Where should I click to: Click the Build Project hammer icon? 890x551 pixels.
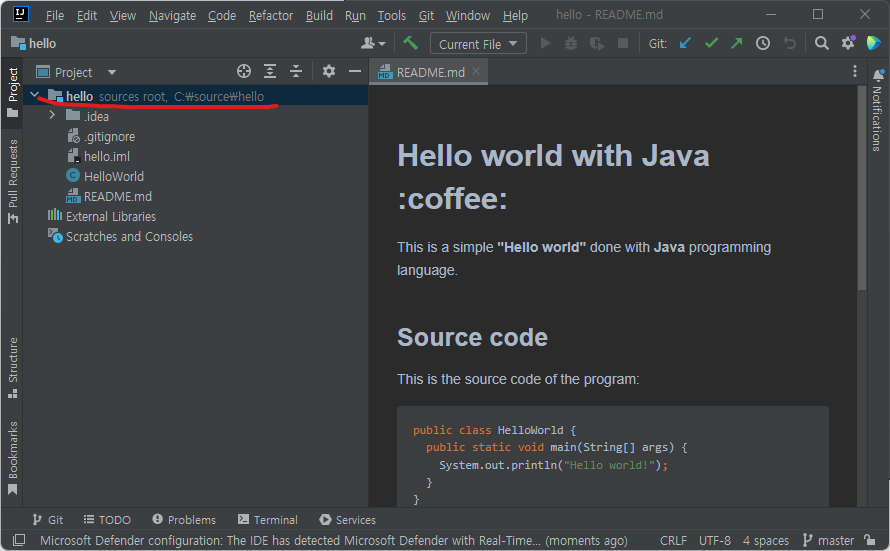click(x=410, y=43)
